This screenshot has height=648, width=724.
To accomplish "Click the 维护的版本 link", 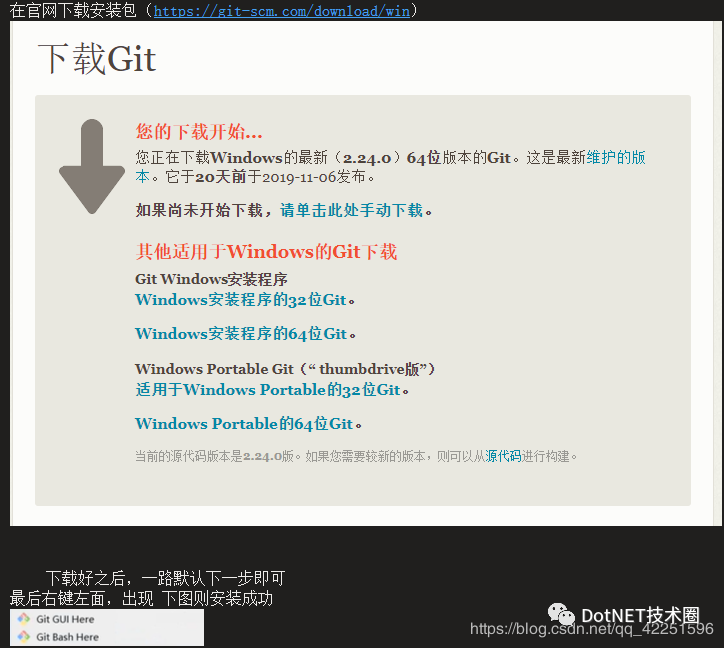I will coord(616,157).
